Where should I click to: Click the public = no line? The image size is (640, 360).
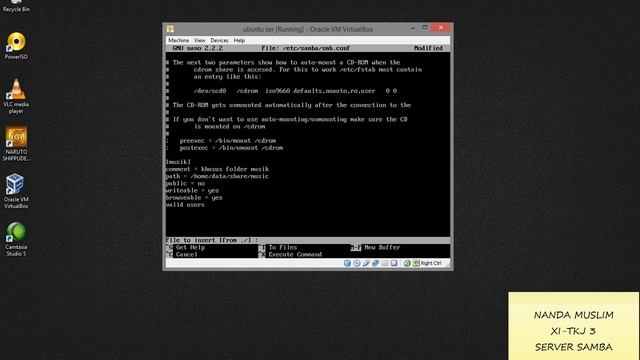click(x=185, y=183)
